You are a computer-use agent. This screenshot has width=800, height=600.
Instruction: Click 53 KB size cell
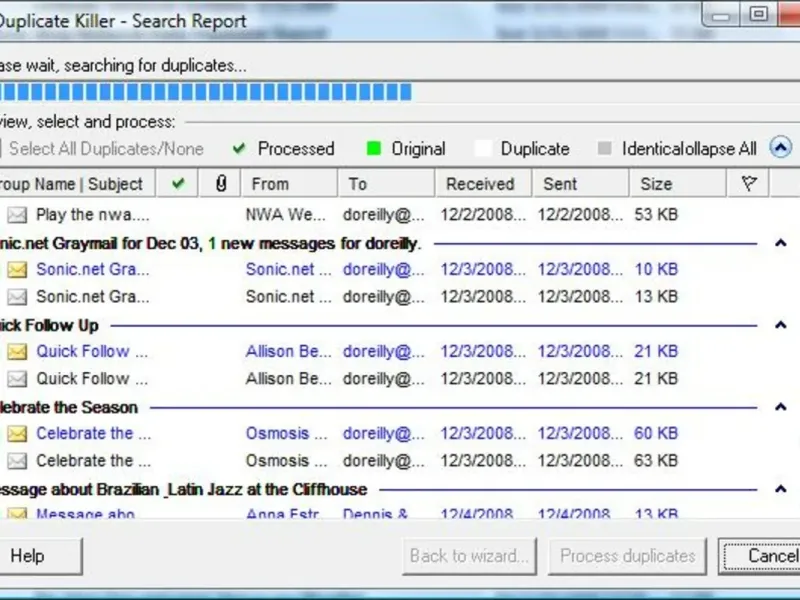(656, 215)
